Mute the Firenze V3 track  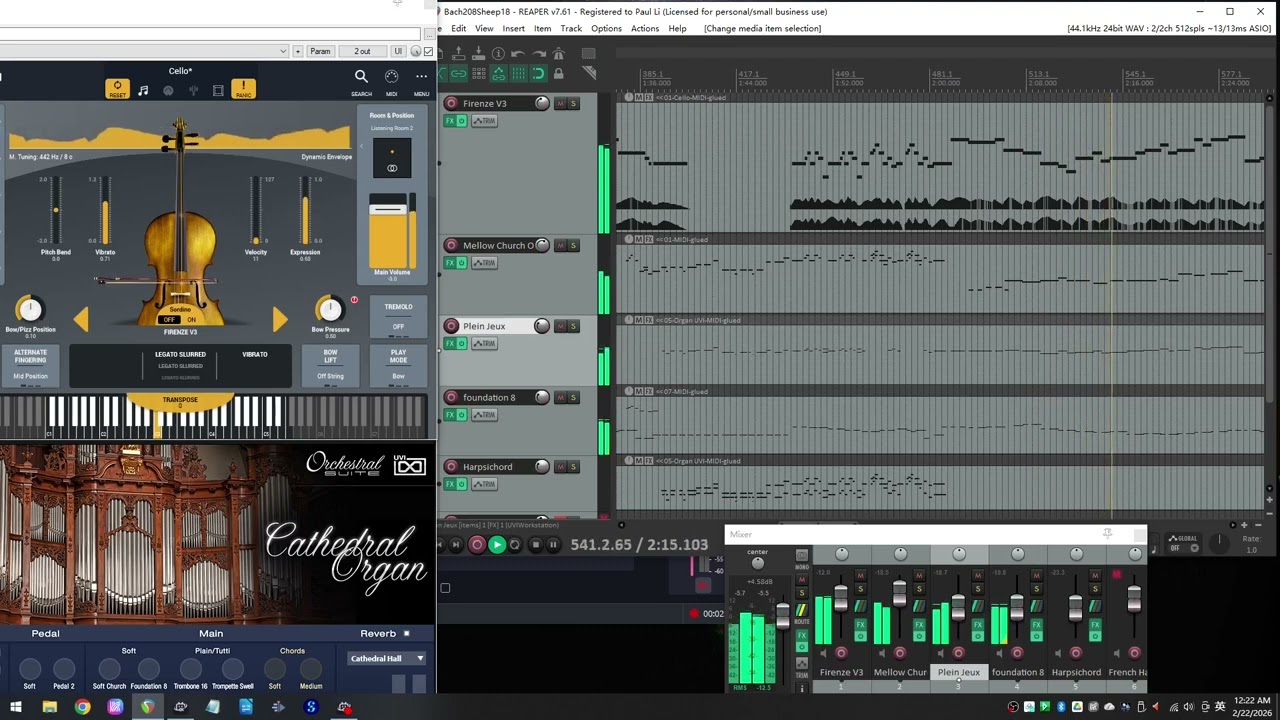pos(560,104)
